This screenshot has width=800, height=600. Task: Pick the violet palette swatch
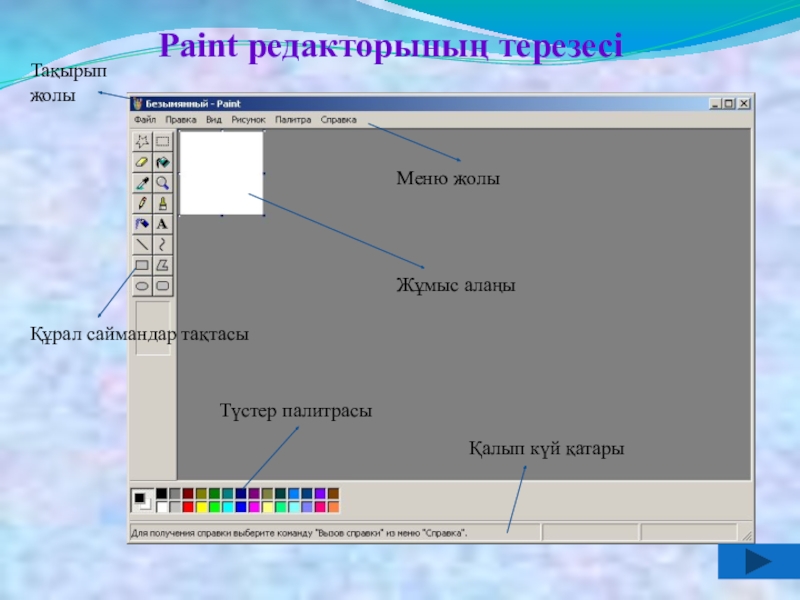coord(320,493)
